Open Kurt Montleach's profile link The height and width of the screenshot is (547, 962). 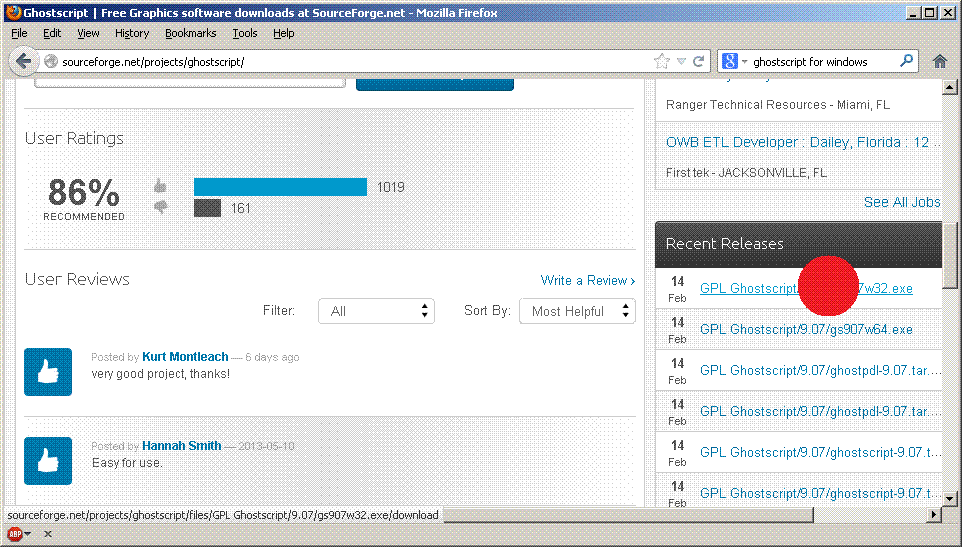[x=185, y=356]
